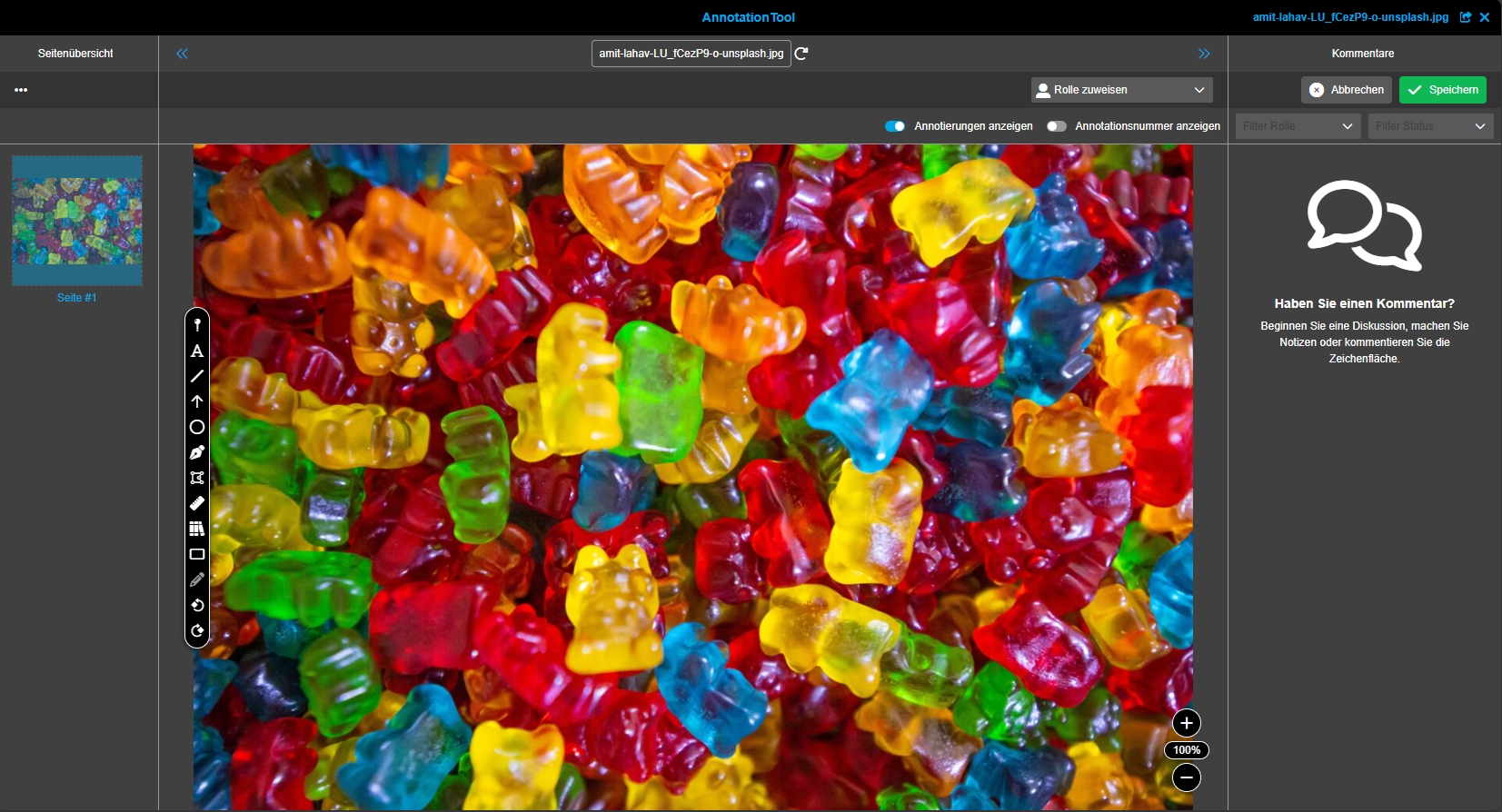Image resolution: width=1502 pixels, height=812 pixels.
Task: Activate the pen nib drawing tool
Action: click(x=197, y=452)
